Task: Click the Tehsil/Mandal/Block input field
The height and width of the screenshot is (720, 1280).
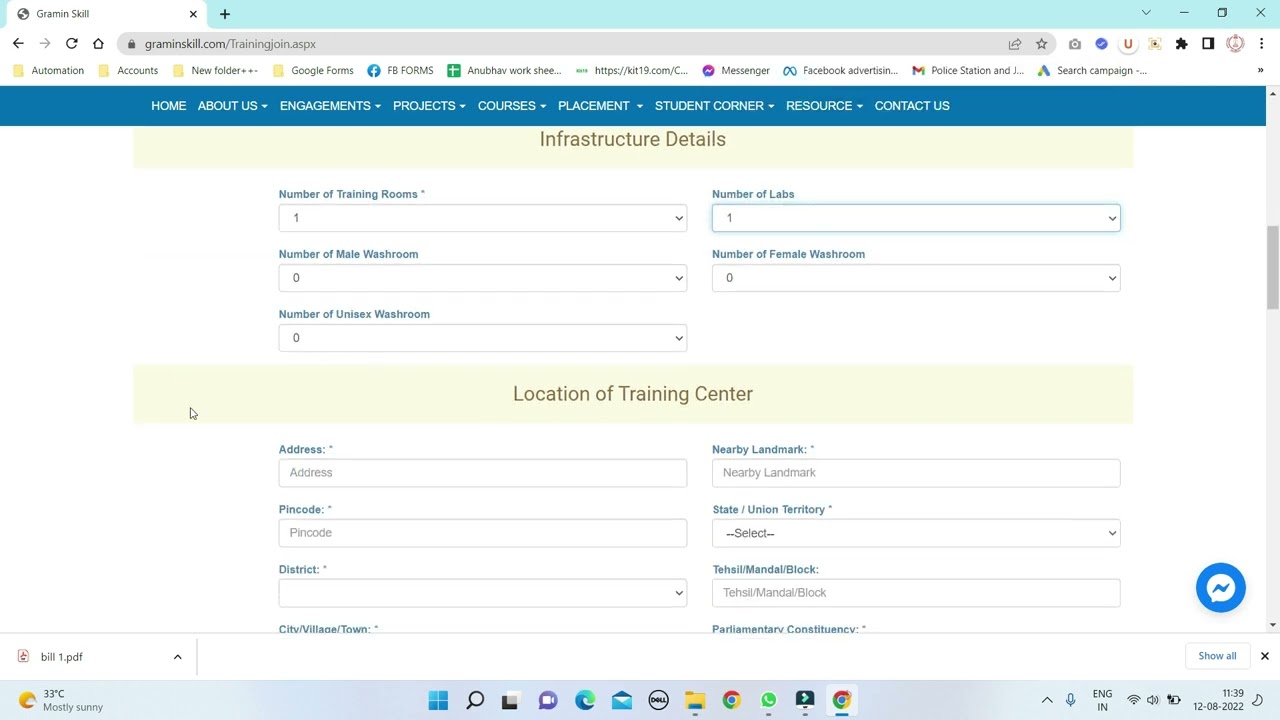Action: point(916,593)
